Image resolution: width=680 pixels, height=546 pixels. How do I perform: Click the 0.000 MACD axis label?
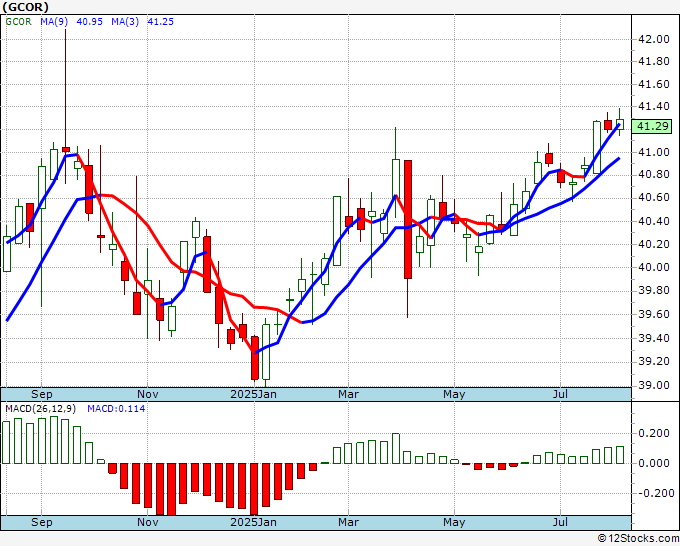654,463
